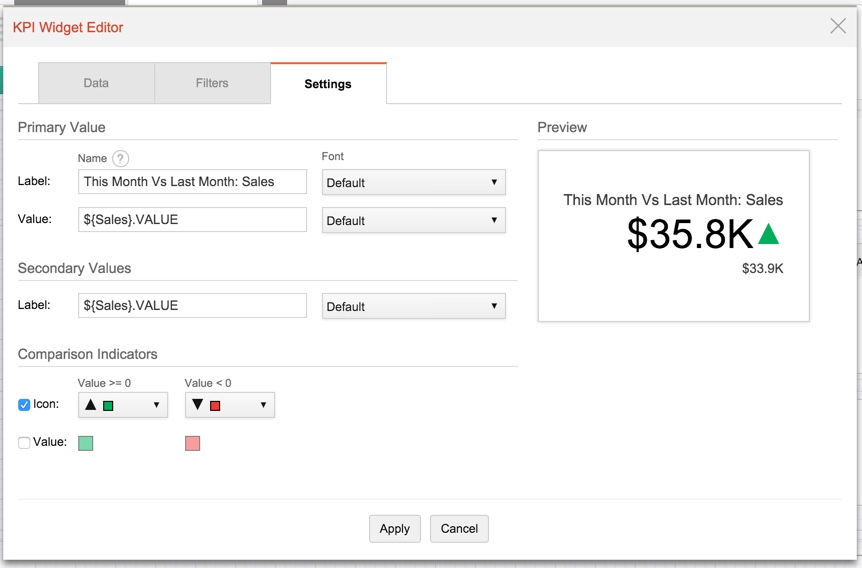
Task: Click the small green square in the icon dropdown
Action: point(108,406)
